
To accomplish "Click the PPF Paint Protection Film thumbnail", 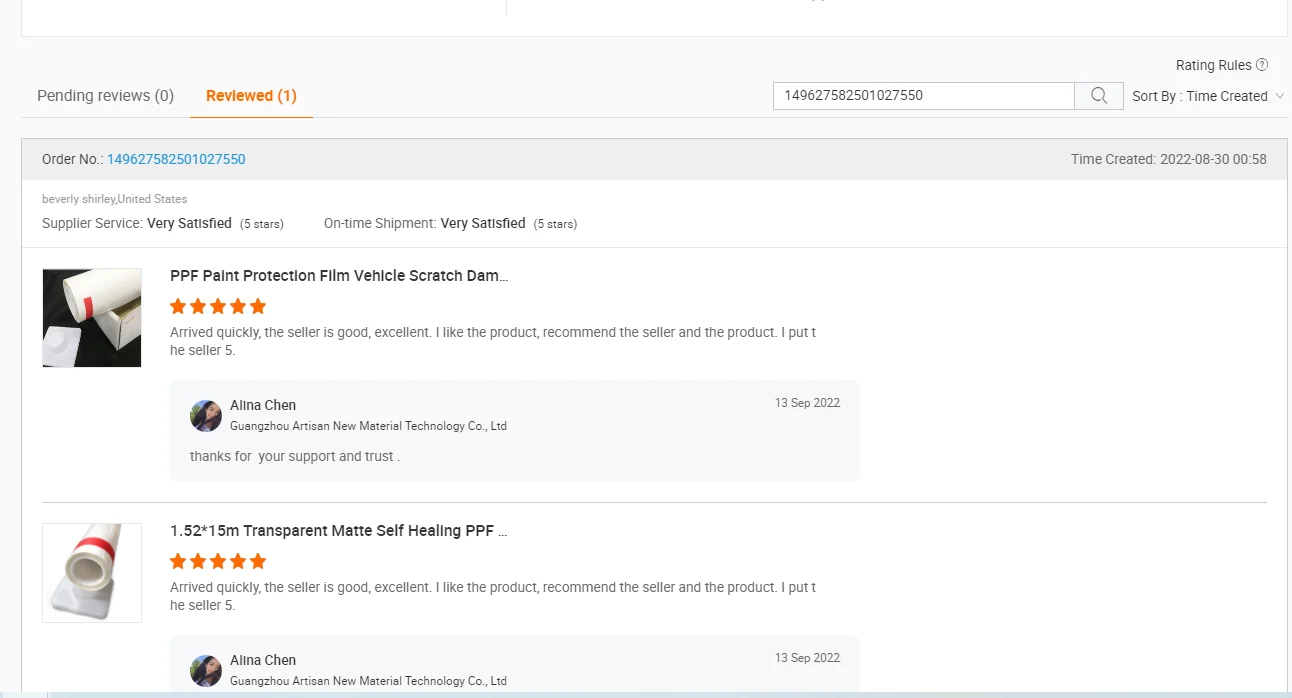I will [92, 317].
